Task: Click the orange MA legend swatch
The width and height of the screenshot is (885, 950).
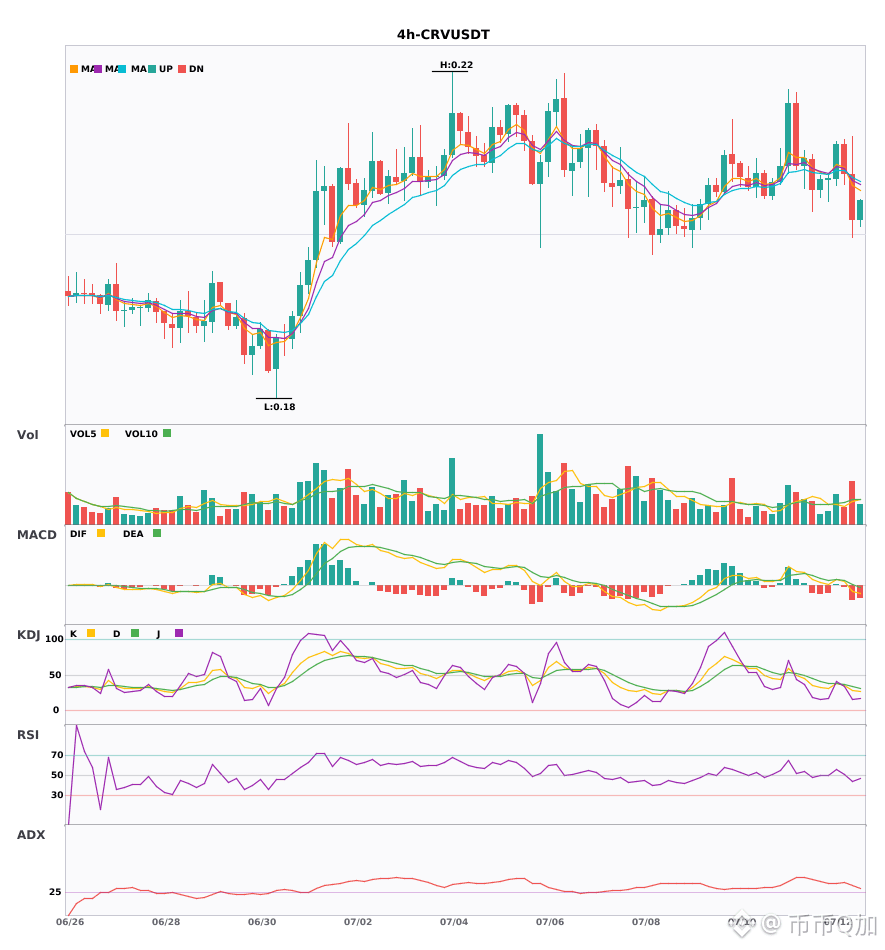Action: pyautogui.click(x=74, y=69)
